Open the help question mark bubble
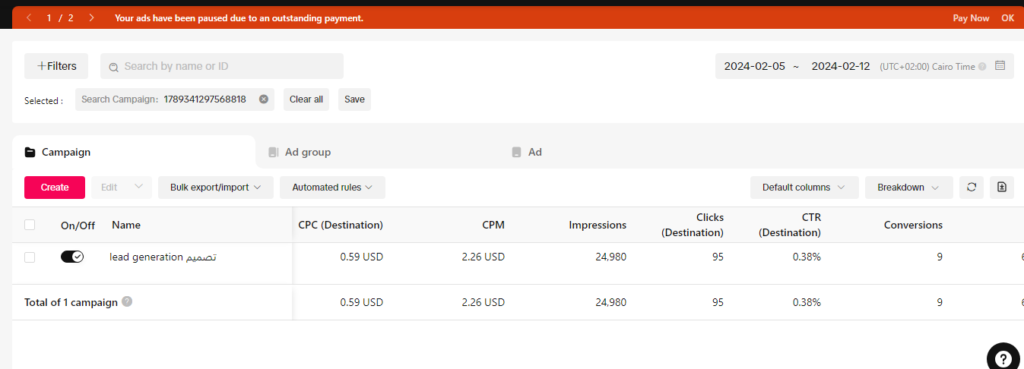The height and width of the screenshot is (369, 1024). [1004, 357]
